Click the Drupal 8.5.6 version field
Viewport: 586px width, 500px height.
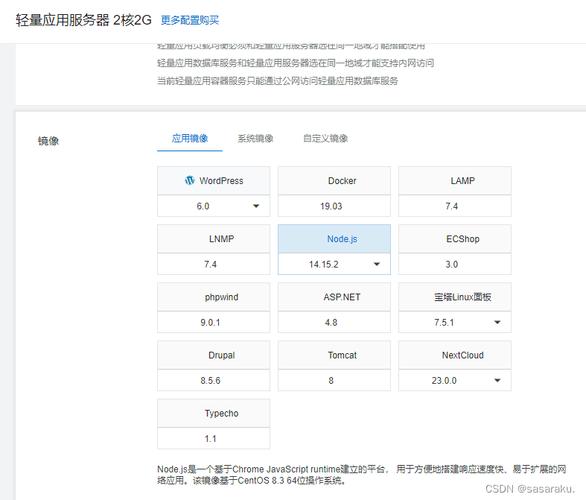[x=214, y=380]
